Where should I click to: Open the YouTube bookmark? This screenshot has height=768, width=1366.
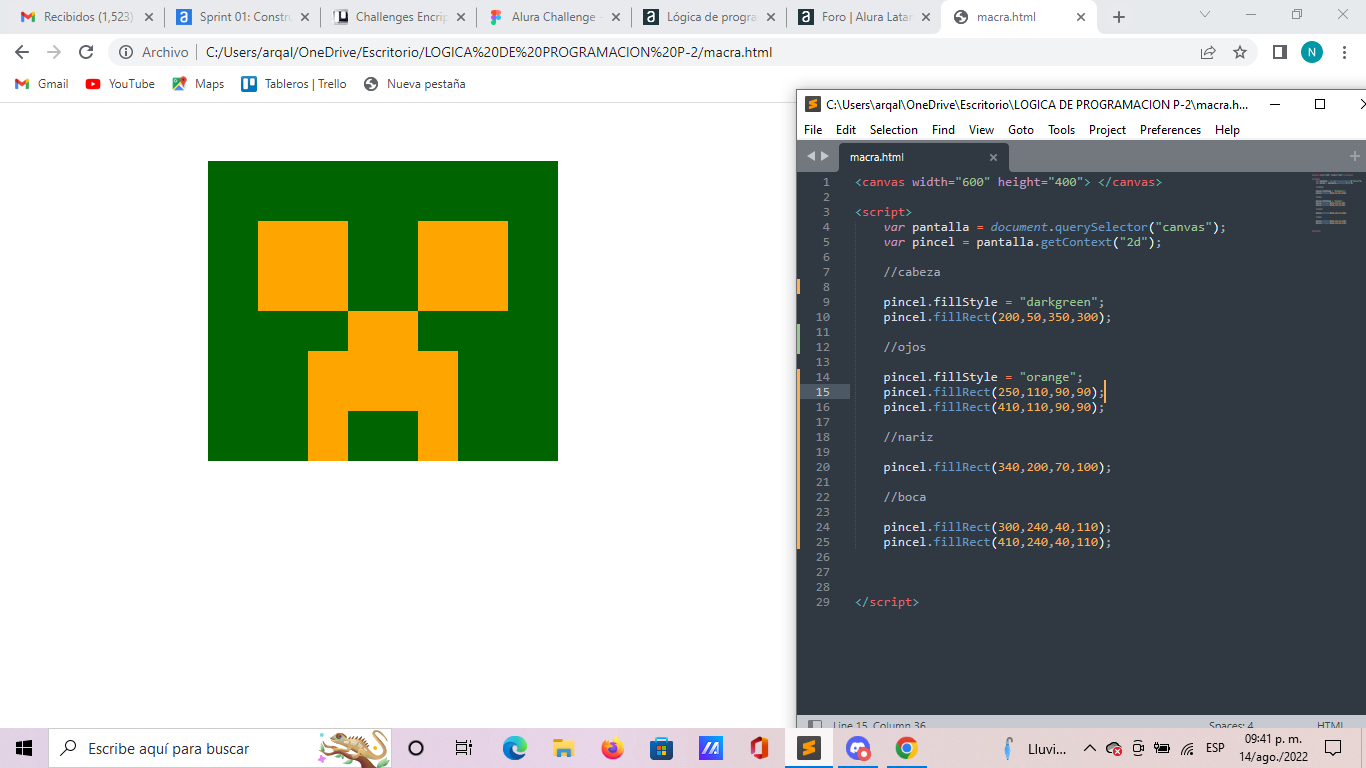point(120,84)
